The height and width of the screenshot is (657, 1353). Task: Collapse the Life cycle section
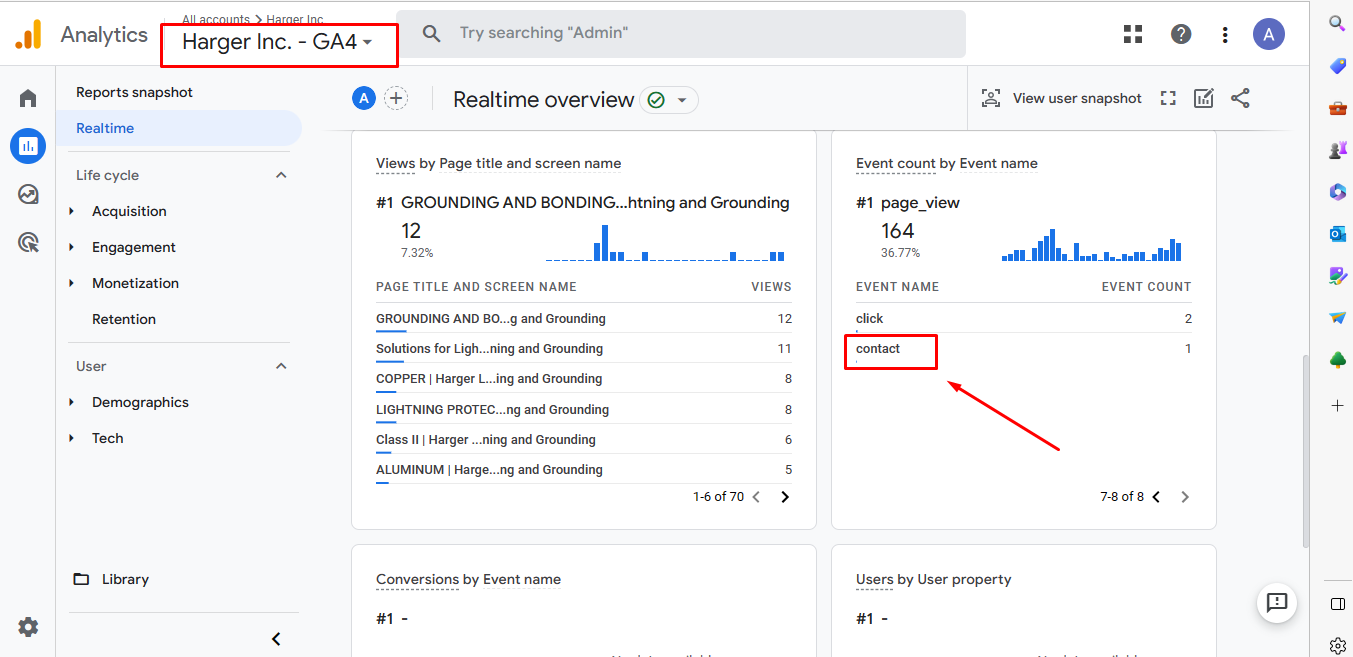(x=281, y=175)
